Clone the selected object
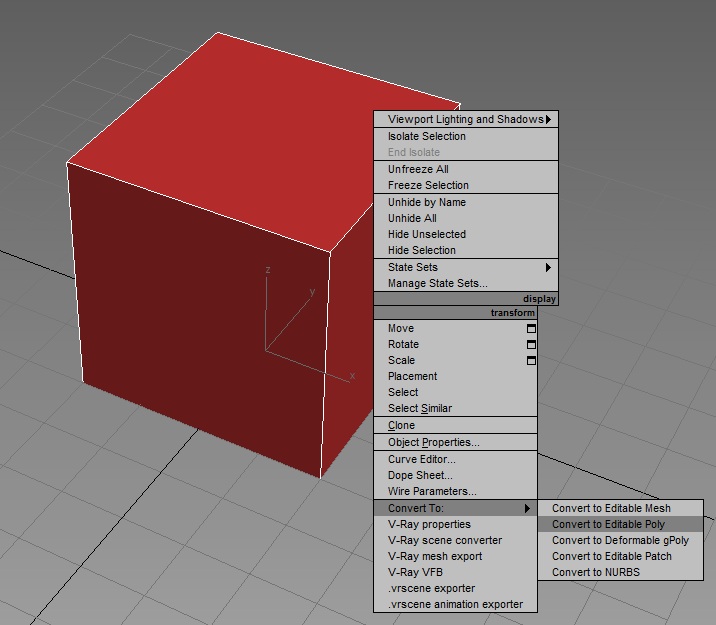This screenshot has height=625, width=716. point(455,425)
